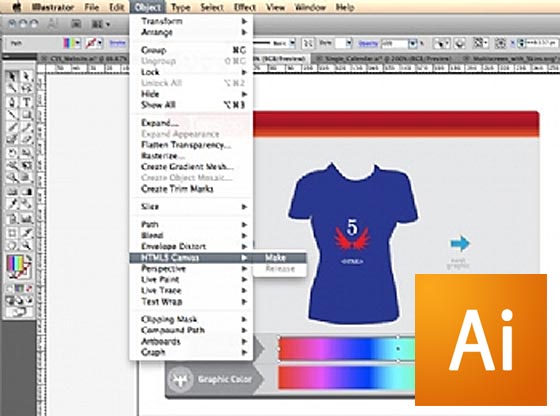Click the Opacity link in control bar
This screenshot has width=560, height=416.
pyautogui.click(x=368, y=44)
